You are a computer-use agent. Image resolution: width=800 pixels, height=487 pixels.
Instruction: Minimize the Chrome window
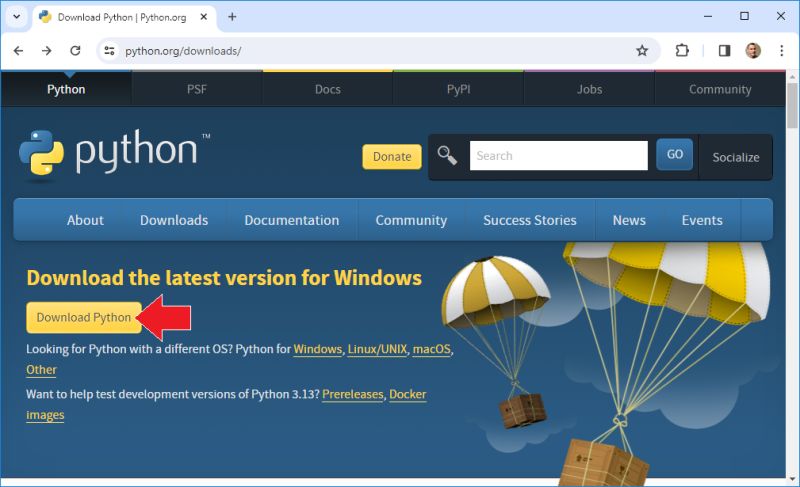tap(708, 16)
